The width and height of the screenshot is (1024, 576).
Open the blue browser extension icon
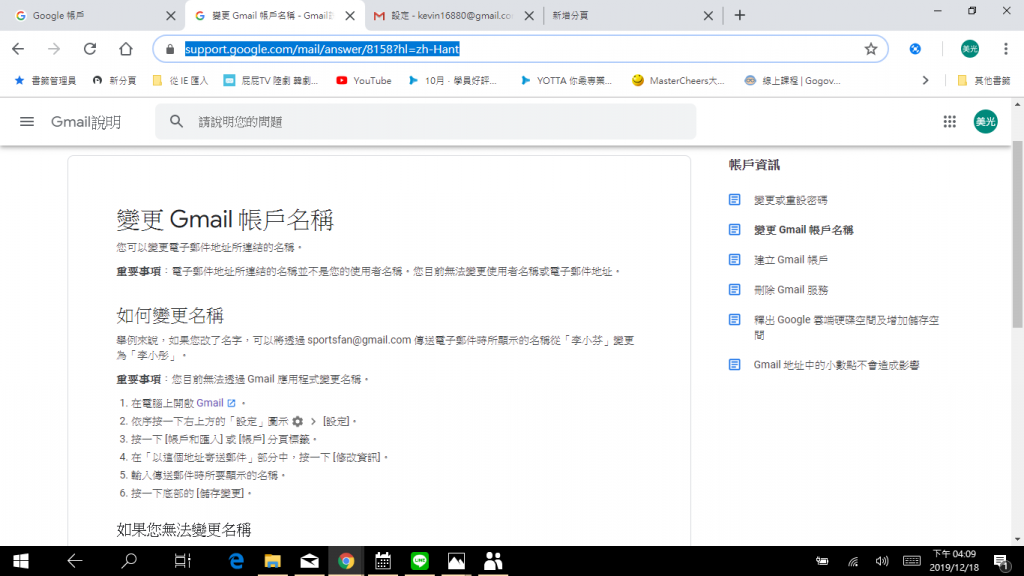(915, 49)
